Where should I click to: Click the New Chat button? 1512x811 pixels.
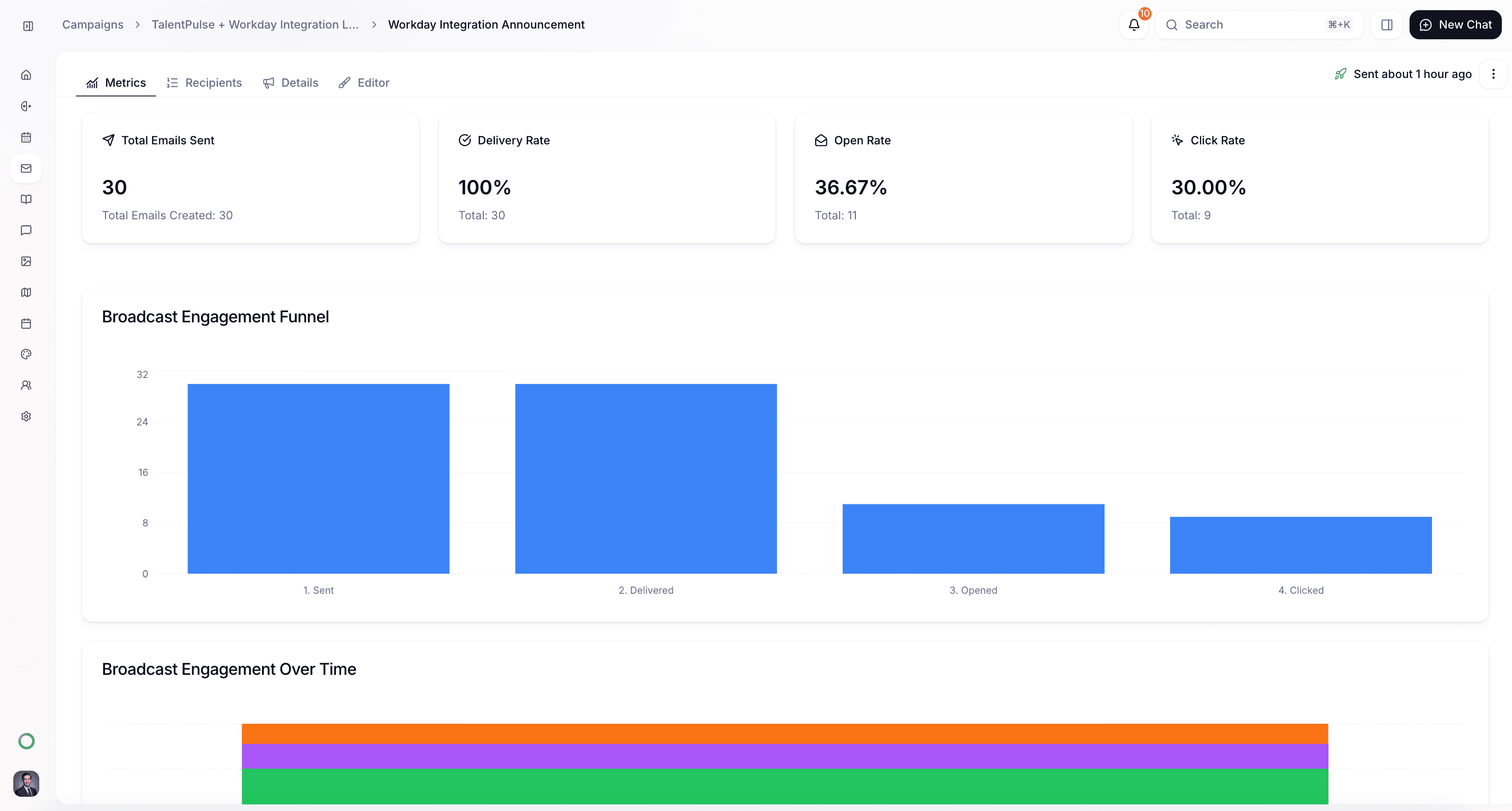pos(1455,24)
